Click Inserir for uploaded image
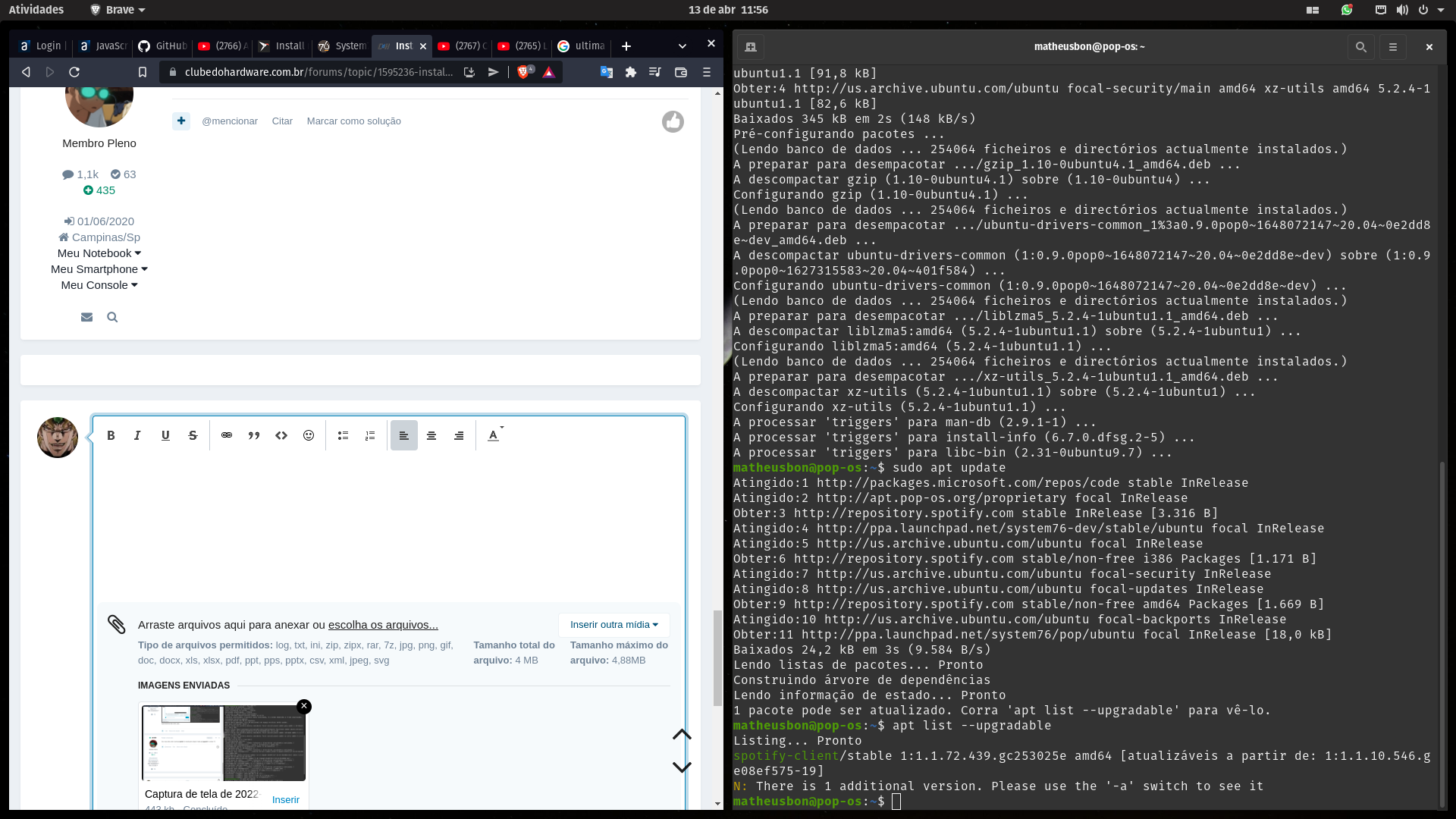 (x=286, y=799)
